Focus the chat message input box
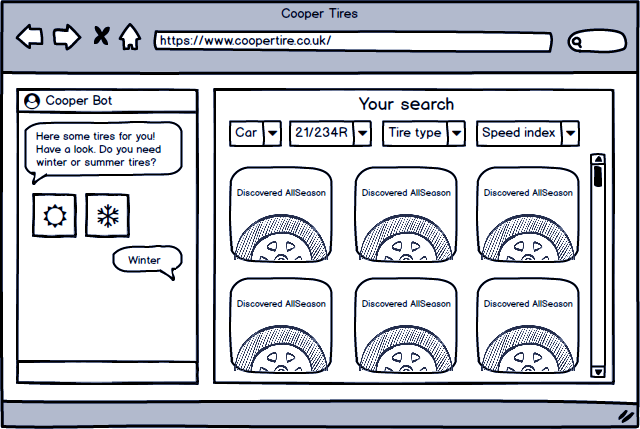The width and height of the screenshot is (640, 429). coord(107,372)
